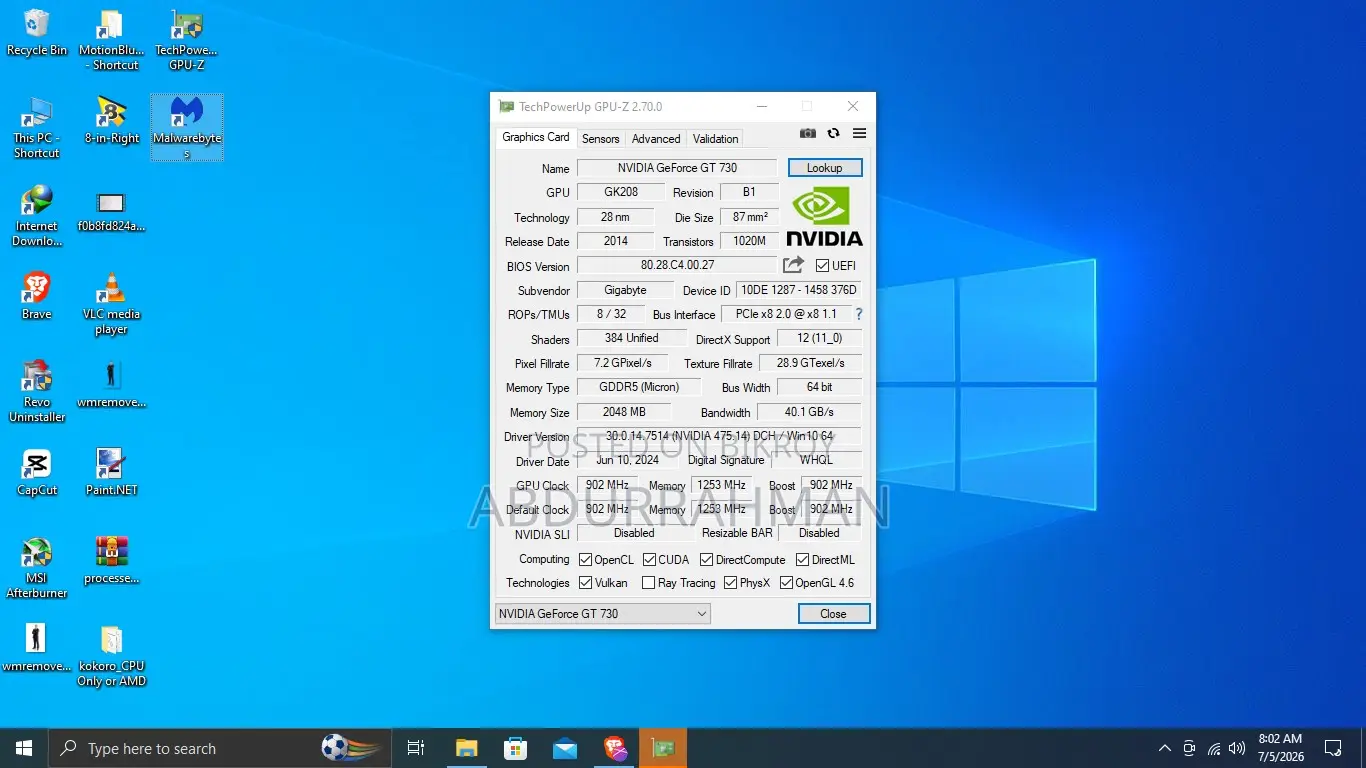Click the BIOS share/export arrow icon
Screen dimensions: 1366x768
point(793,265)
